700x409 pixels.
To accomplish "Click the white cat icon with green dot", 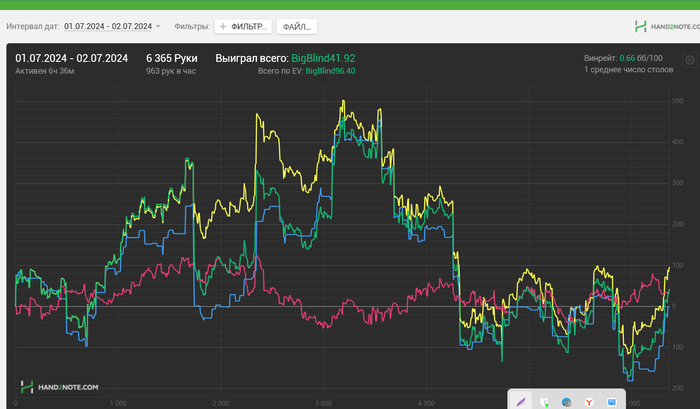I will click(544, 402).
